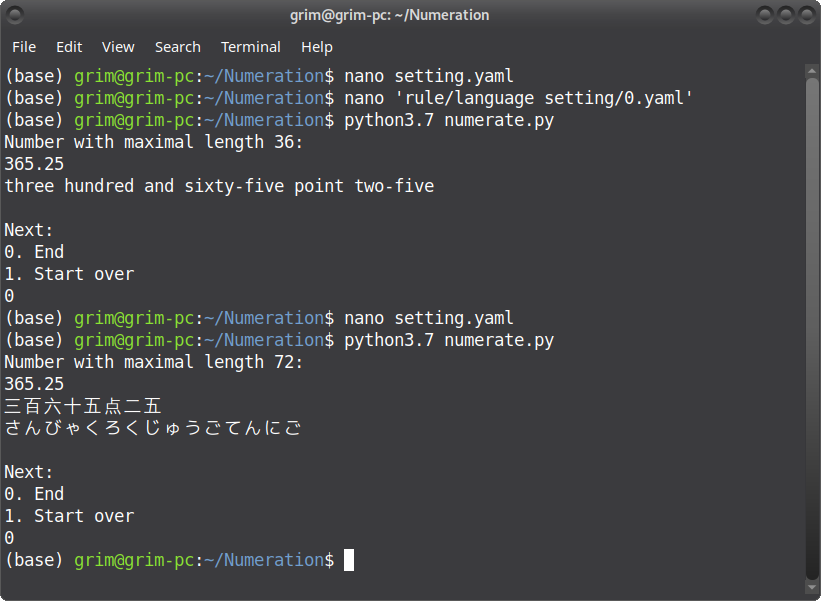
Task: Click the window title 'grim@grim-pc: ~/Numeration'
Action: [390, 15]
